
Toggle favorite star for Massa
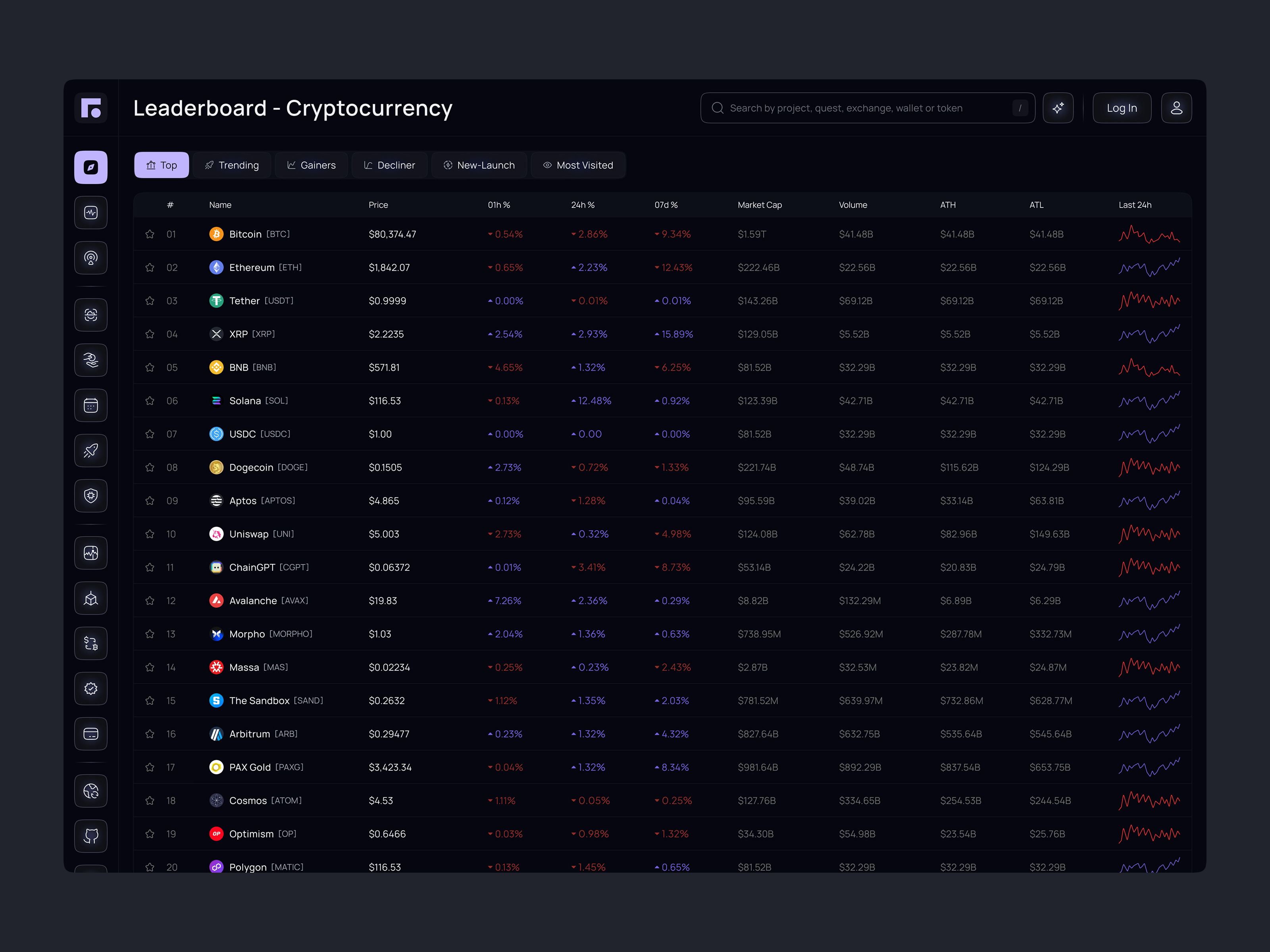click(x=150, y=667)
